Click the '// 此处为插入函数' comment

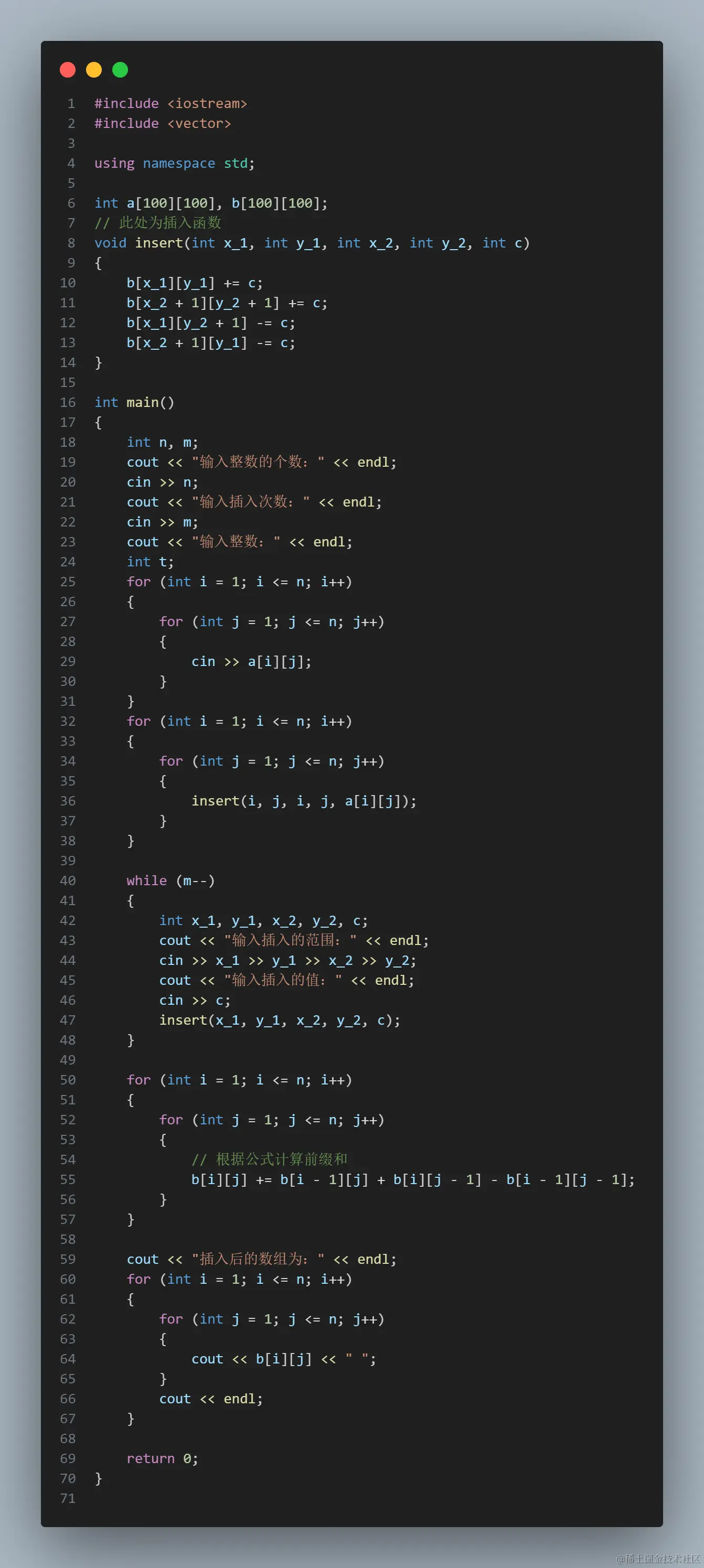[158, 223]
